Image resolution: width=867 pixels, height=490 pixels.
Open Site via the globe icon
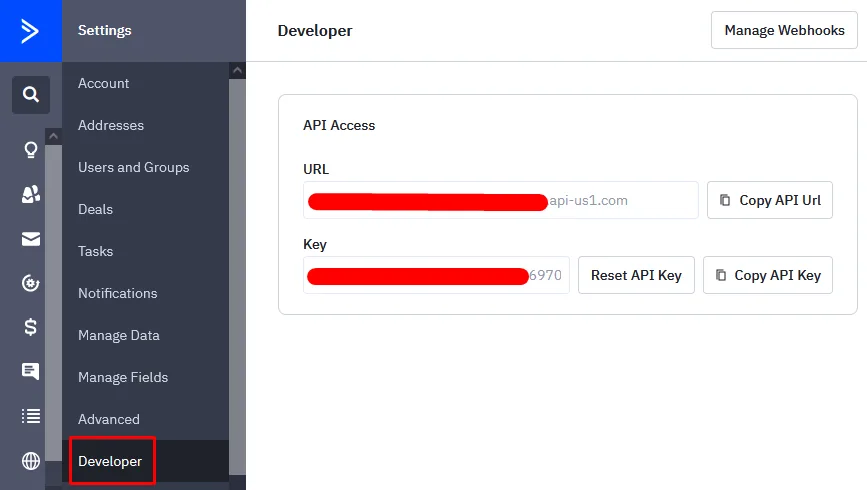coord(31,461)
